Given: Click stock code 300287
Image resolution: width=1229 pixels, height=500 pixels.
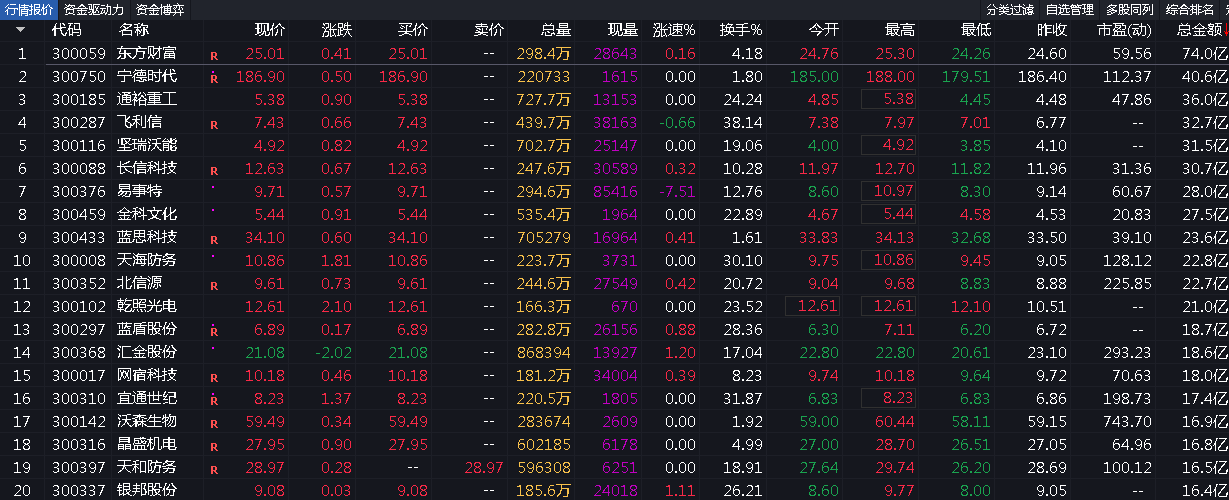Looking at the screenshot, I should (x=78, y=122).
